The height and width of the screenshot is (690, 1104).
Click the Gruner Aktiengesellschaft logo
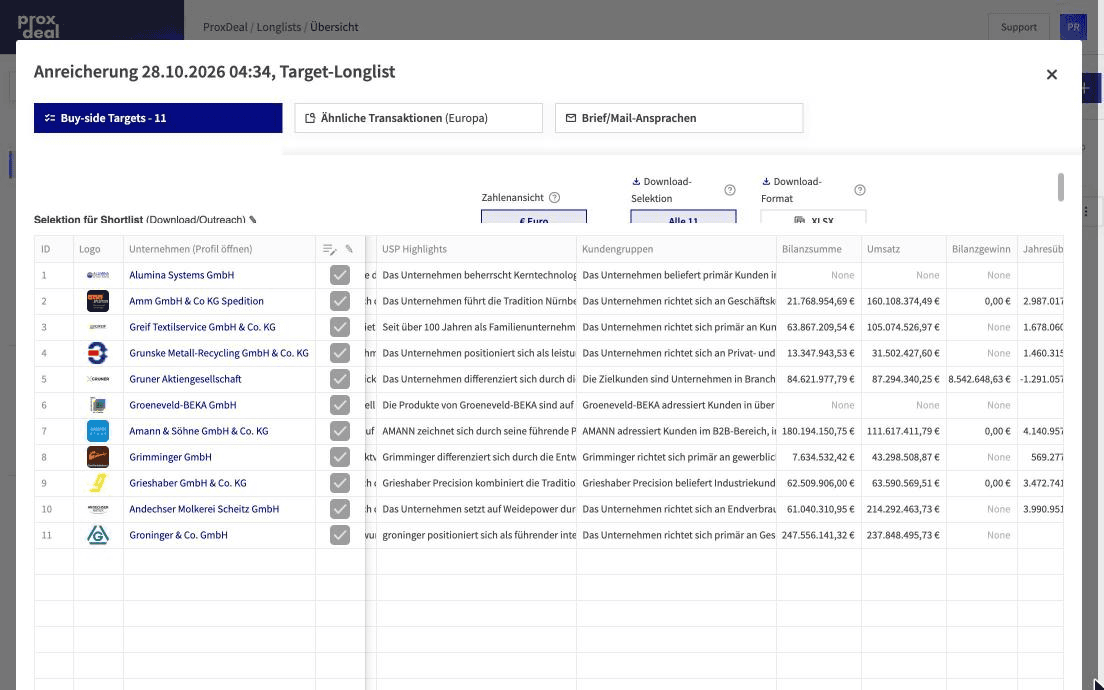pos(98,379)
